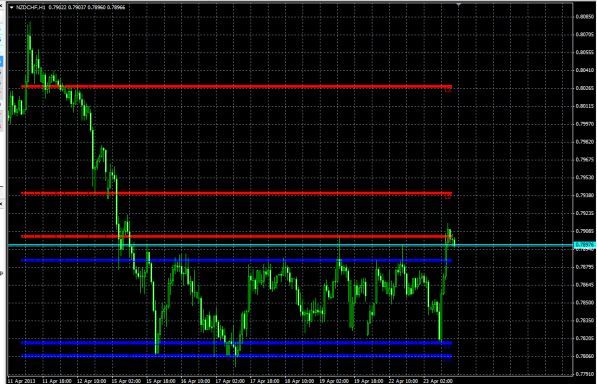Click the chart shift marker on top edge

458,5
